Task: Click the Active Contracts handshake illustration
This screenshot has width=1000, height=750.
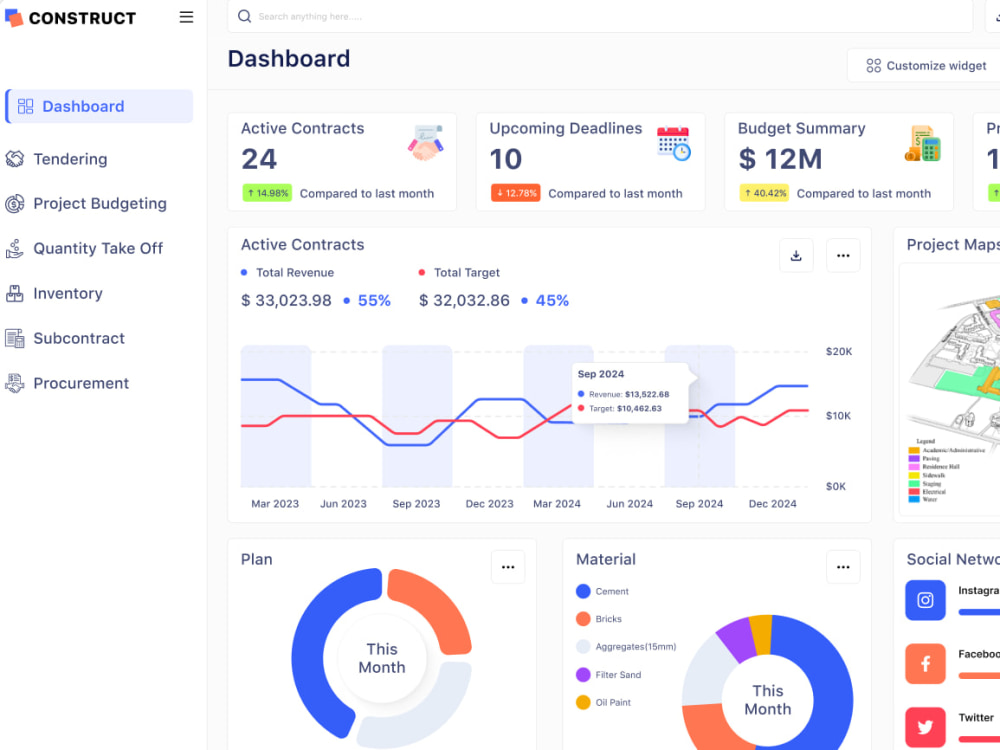Action: [426, 143]
